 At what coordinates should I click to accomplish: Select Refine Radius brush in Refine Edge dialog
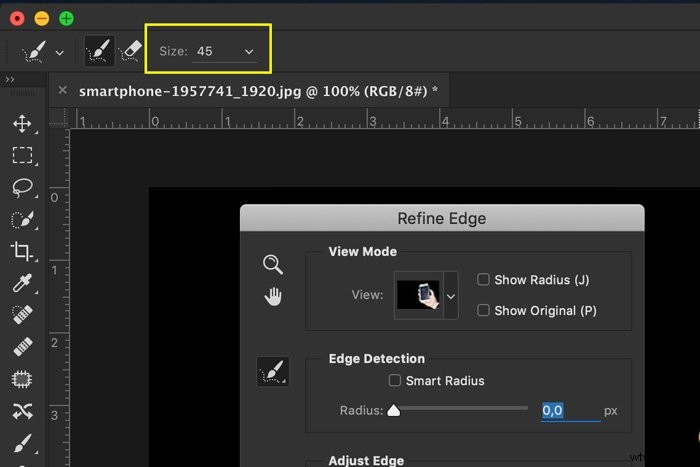tap(273, 371)
